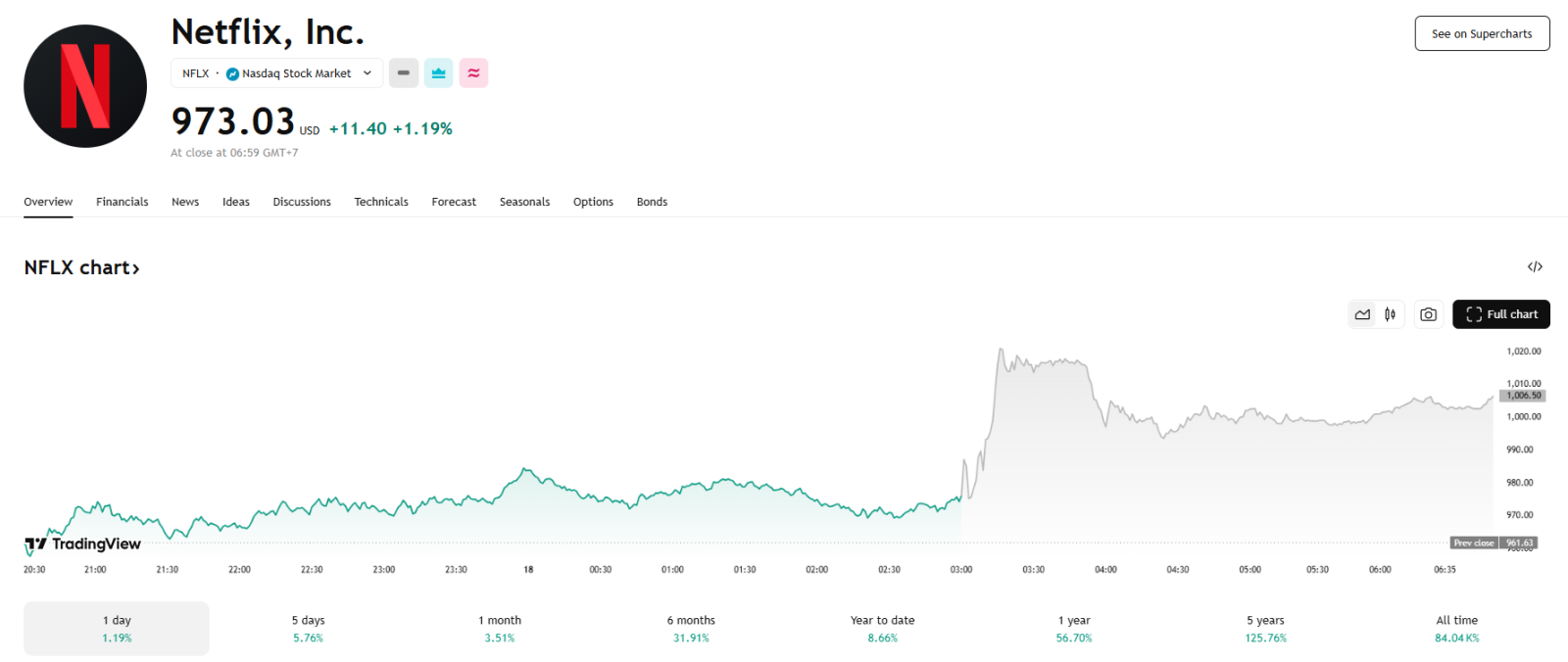Click the See on Supercharts button

click(x=1482, y=33)
